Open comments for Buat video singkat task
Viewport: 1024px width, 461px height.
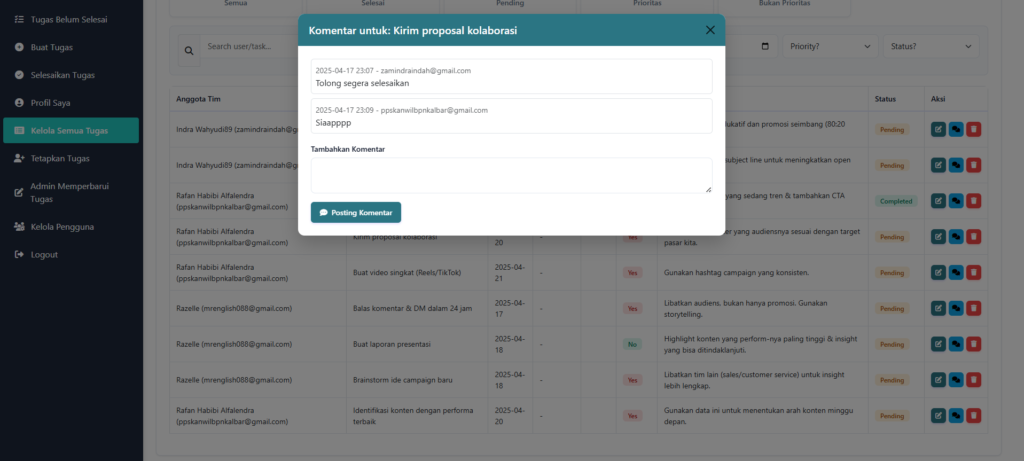pos(956,272)
